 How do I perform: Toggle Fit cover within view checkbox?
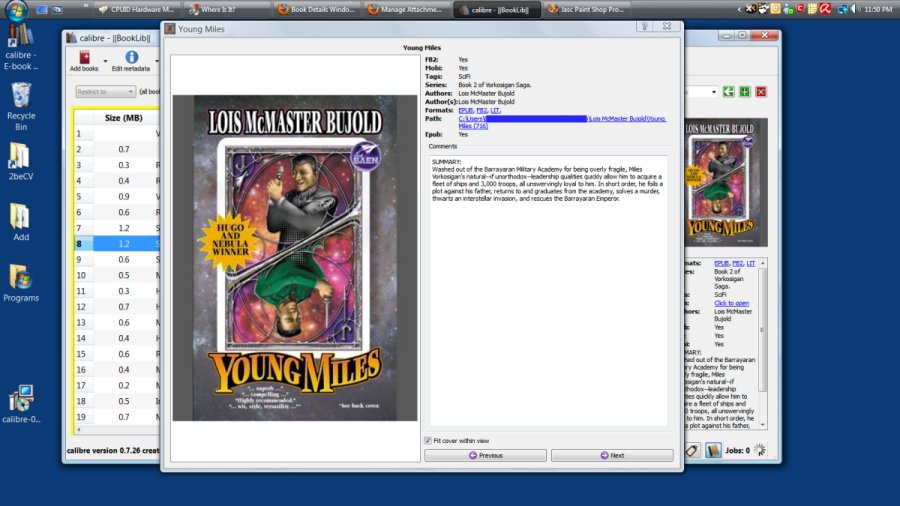(x=428, y=441)
